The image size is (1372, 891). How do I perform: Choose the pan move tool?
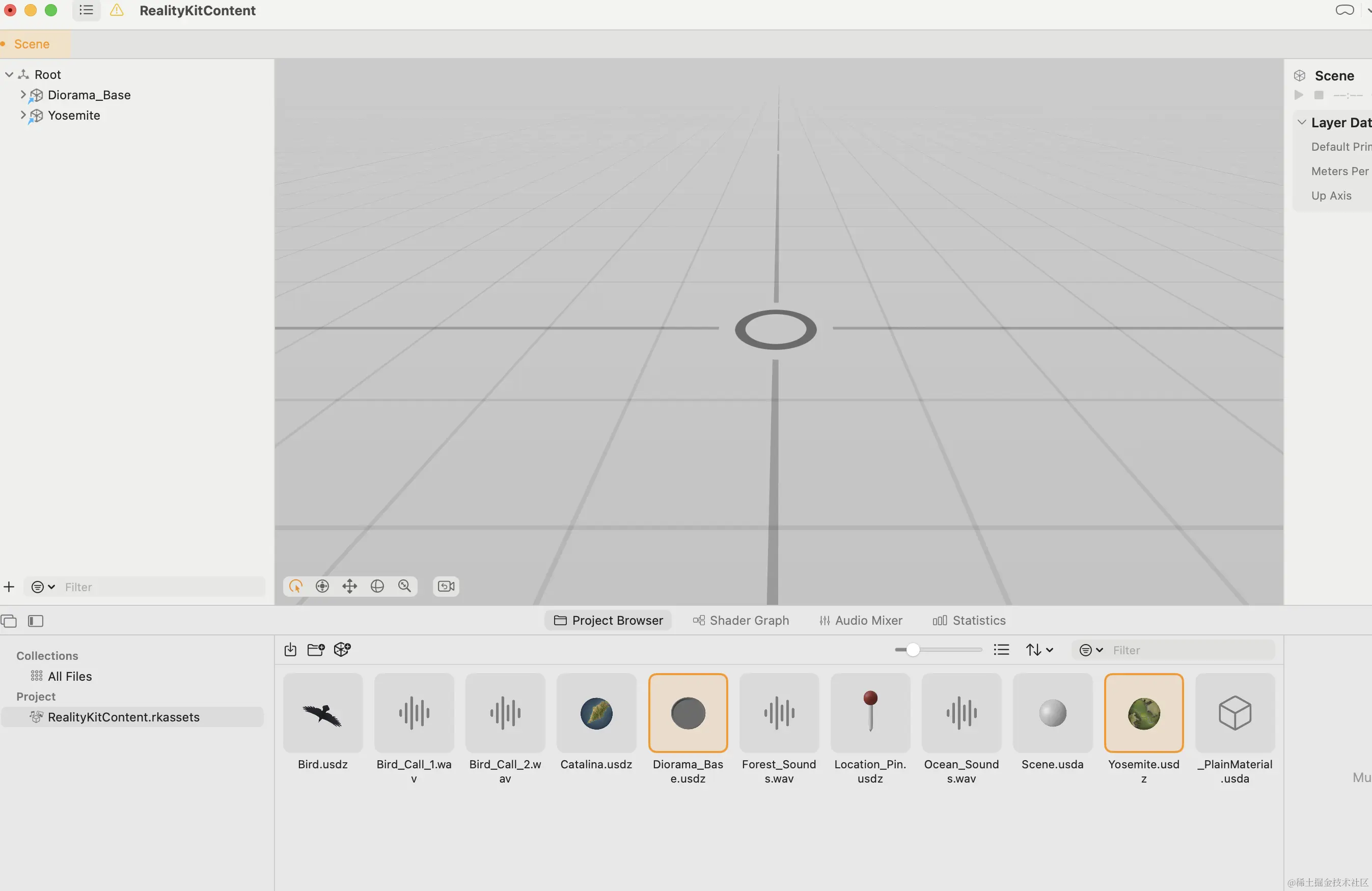coord(350,586)
